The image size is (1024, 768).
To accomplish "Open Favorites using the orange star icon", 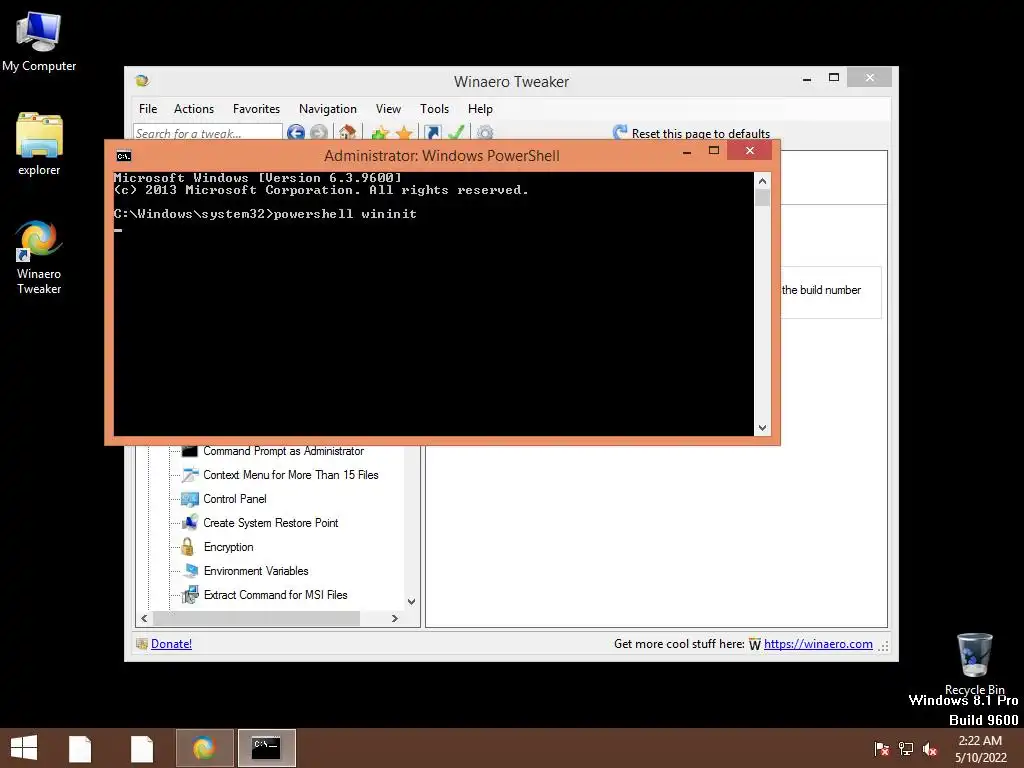I will click(x=404, y=133).
